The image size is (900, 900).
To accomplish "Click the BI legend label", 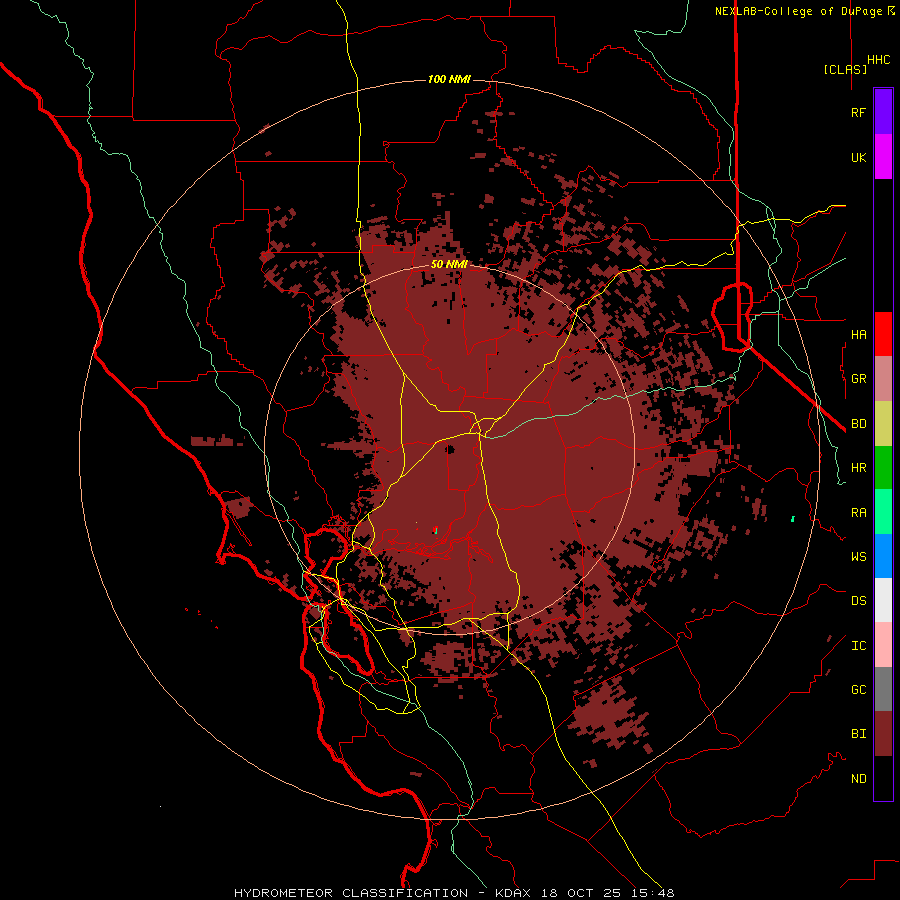I will pyautogui.click(x=858, y=734).
